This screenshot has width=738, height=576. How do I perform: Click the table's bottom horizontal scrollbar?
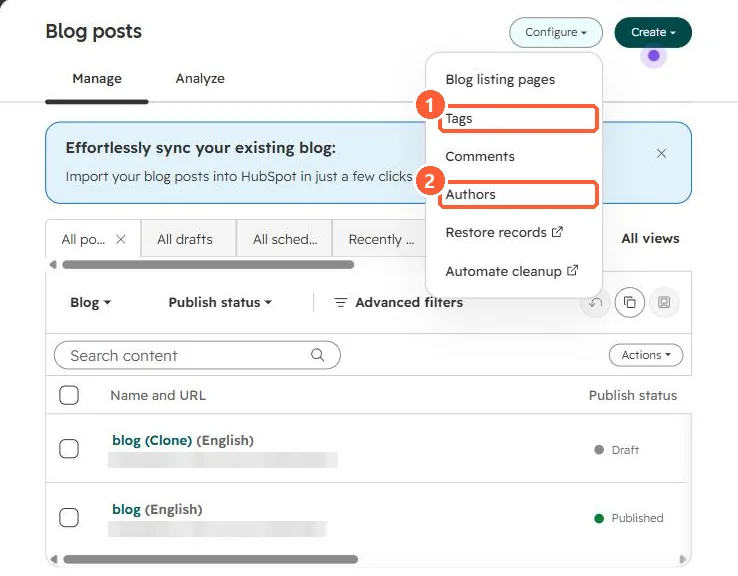(210, 560)
